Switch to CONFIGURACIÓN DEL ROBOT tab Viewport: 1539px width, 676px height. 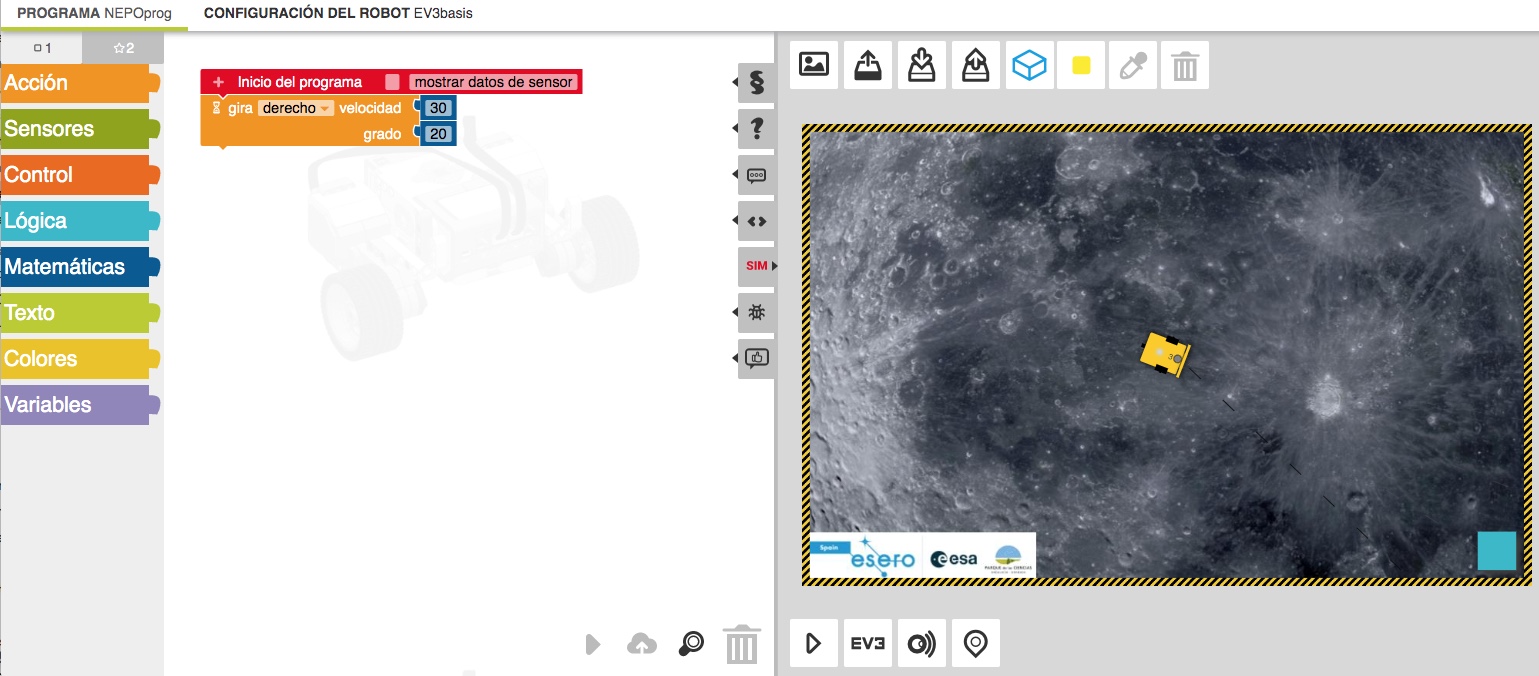click(x=337, y=14)
